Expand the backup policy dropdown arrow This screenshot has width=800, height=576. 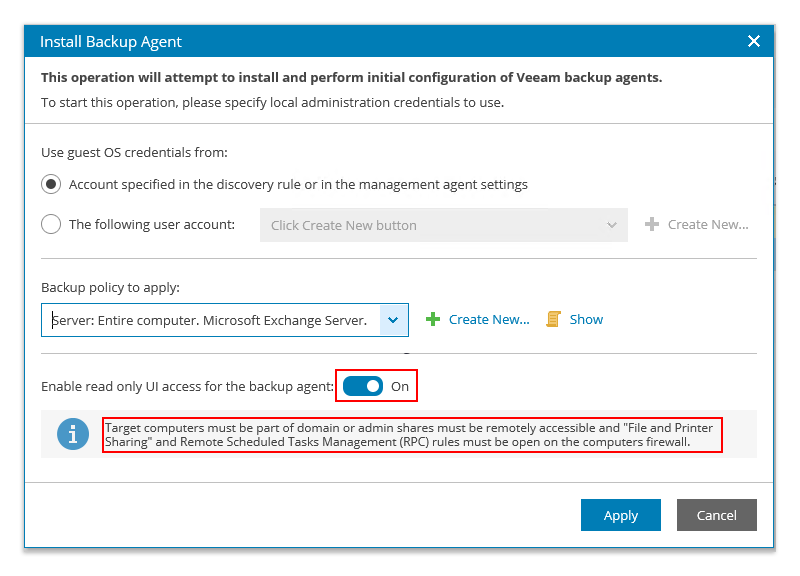click(393, 320)
